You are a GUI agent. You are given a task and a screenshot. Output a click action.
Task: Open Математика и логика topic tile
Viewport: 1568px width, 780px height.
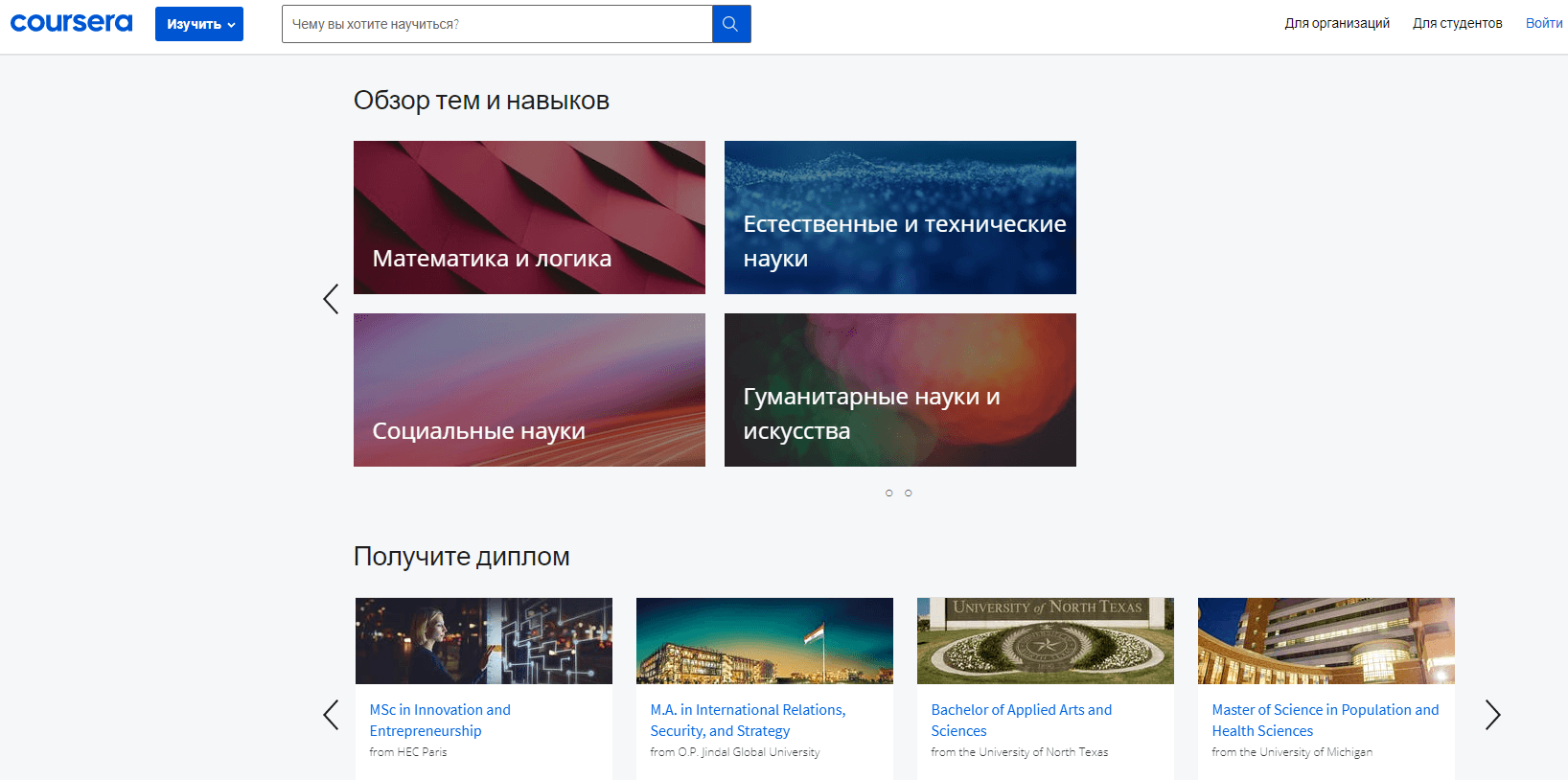tap(529, 218)
